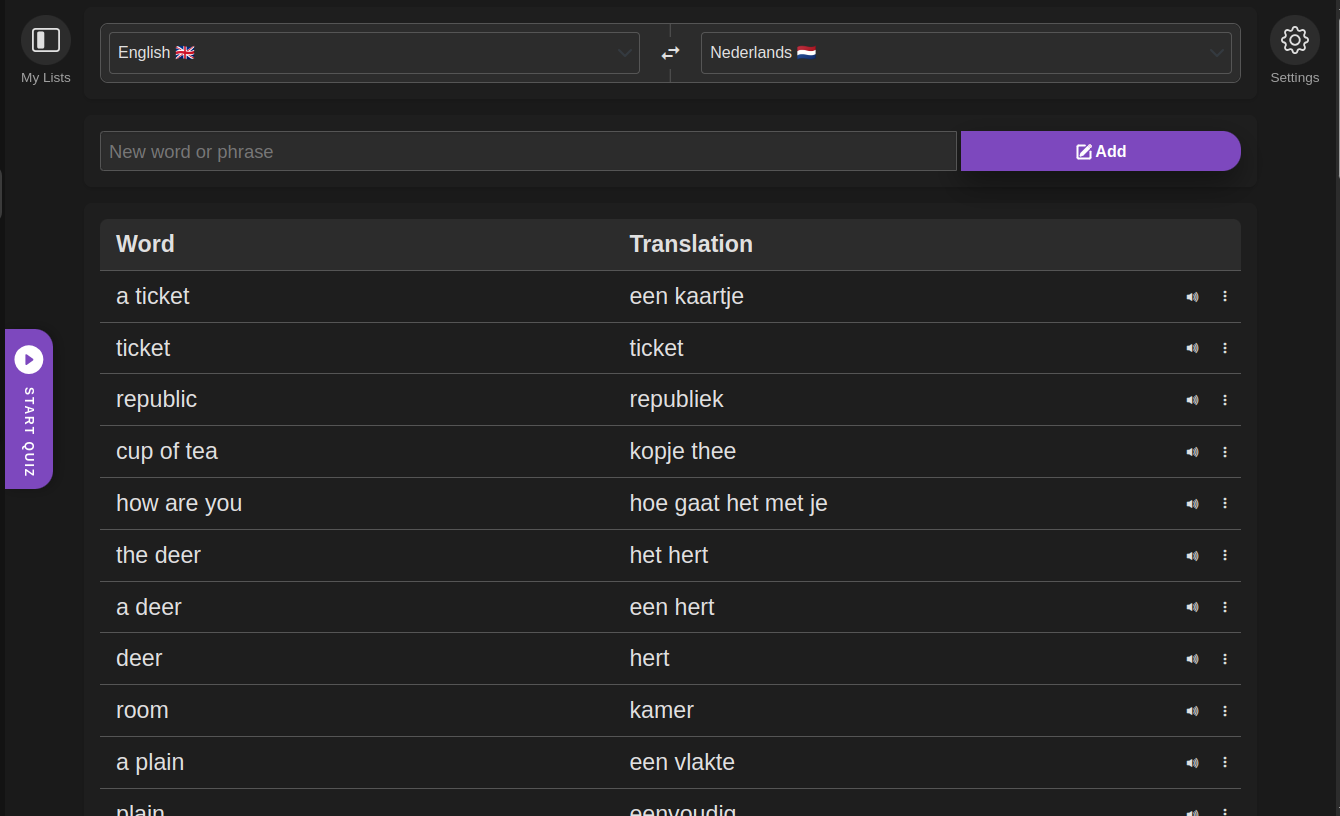Swap the source and target languages
The image size is (1340, 816).
coord(670,53)
